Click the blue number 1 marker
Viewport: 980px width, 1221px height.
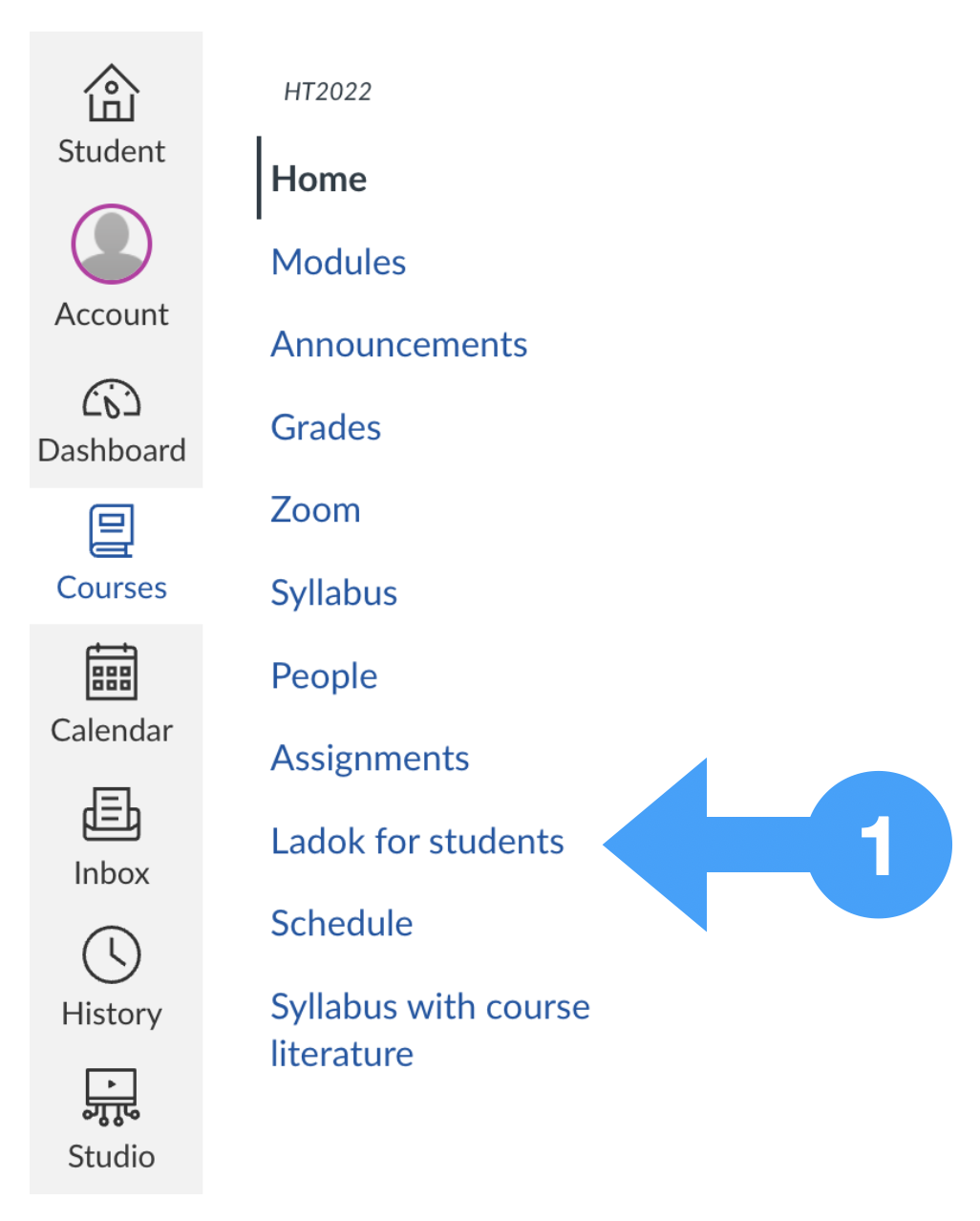pos(880,845)
